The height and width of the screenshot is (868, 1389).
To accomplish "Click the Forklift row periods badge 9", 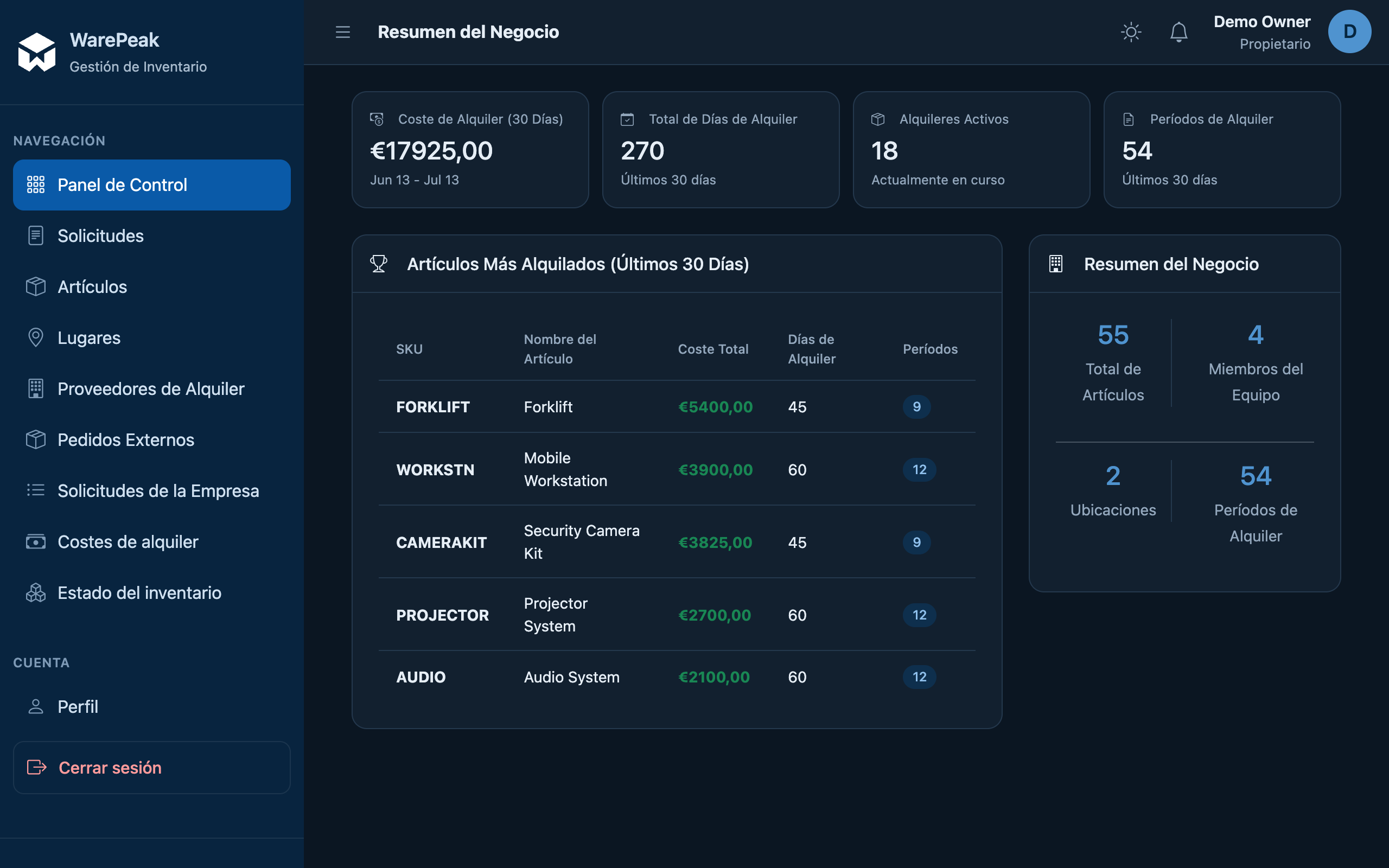I will pos(916,407).
